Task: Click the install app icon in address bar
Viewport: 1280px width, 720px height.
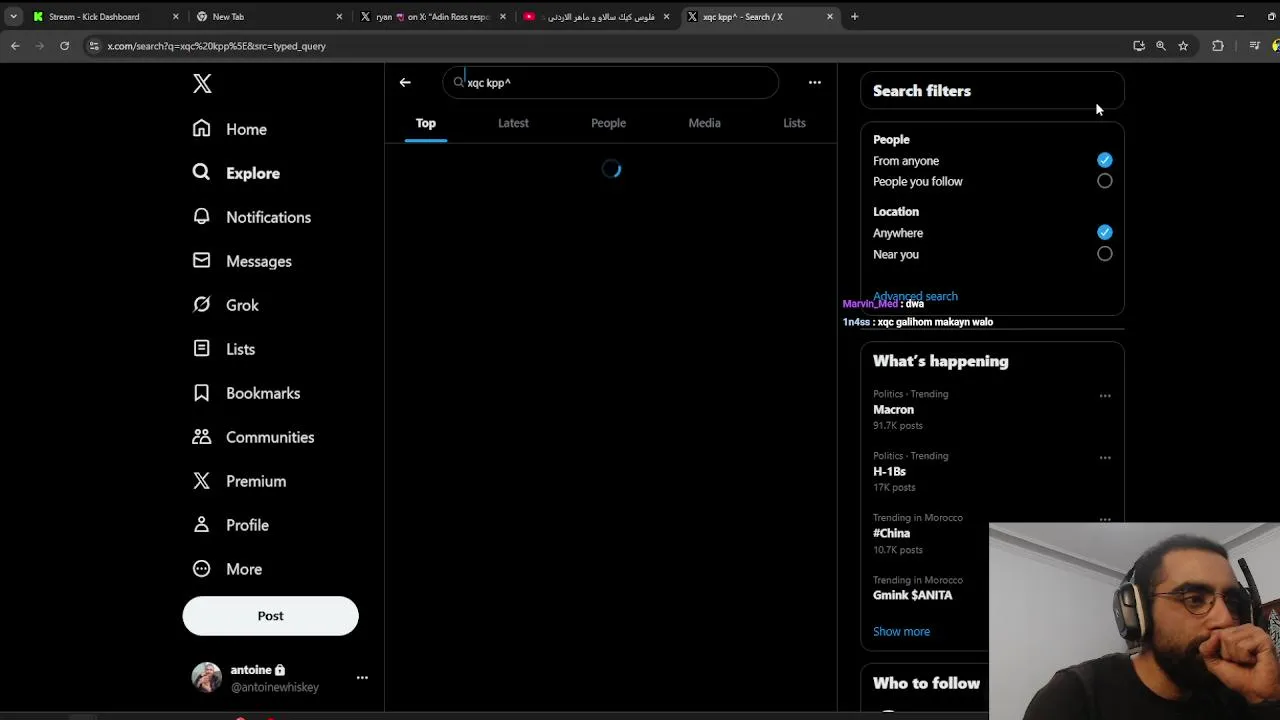Action: (x=1139, y=46)
